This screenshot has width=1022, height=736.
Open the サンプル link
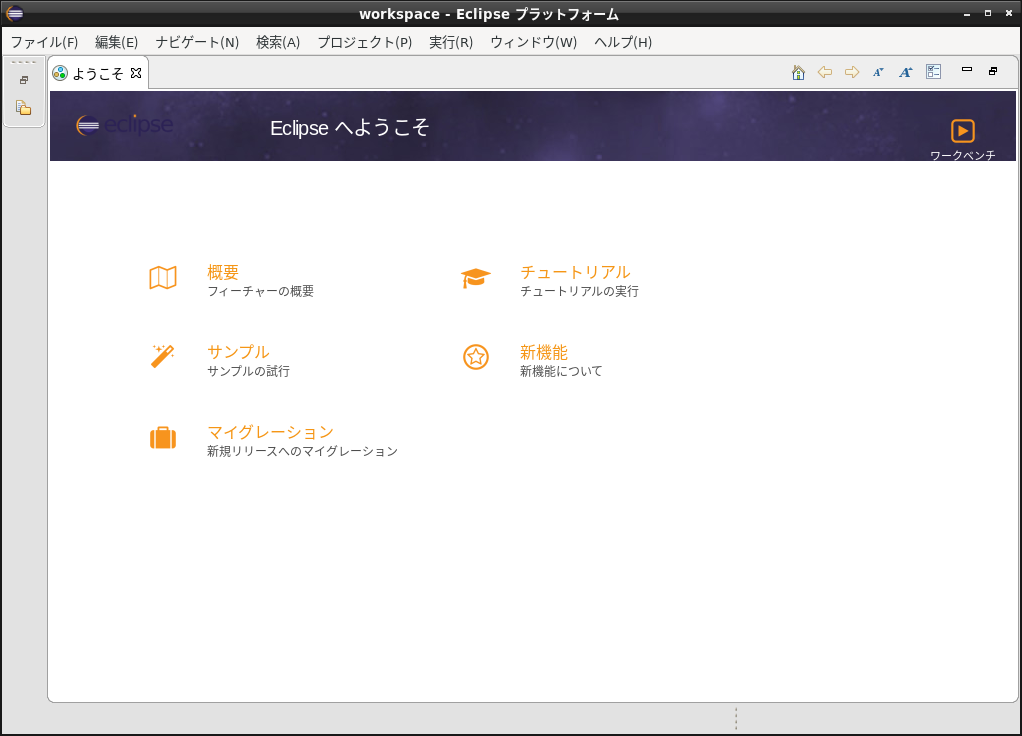pyautogui.click(x=239, y=352)
